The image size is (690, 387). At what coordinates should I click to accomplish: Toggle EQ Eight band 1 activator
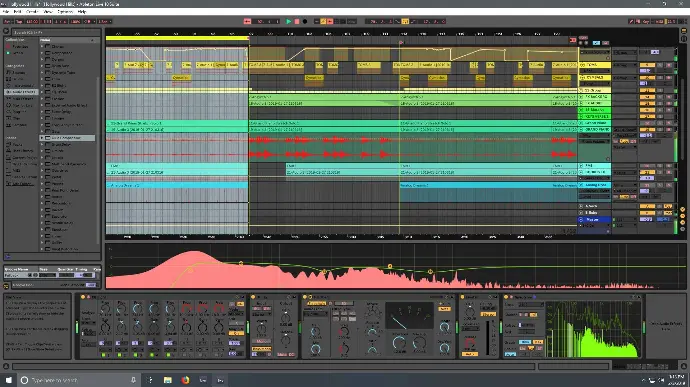(103, 355)
